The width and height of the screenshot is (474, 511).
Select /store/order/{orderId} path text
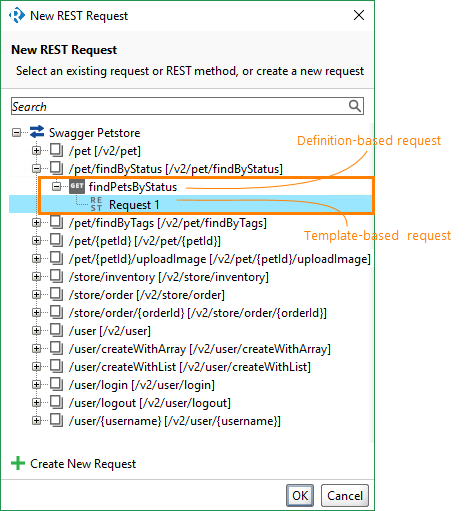(x=198, y=313)
